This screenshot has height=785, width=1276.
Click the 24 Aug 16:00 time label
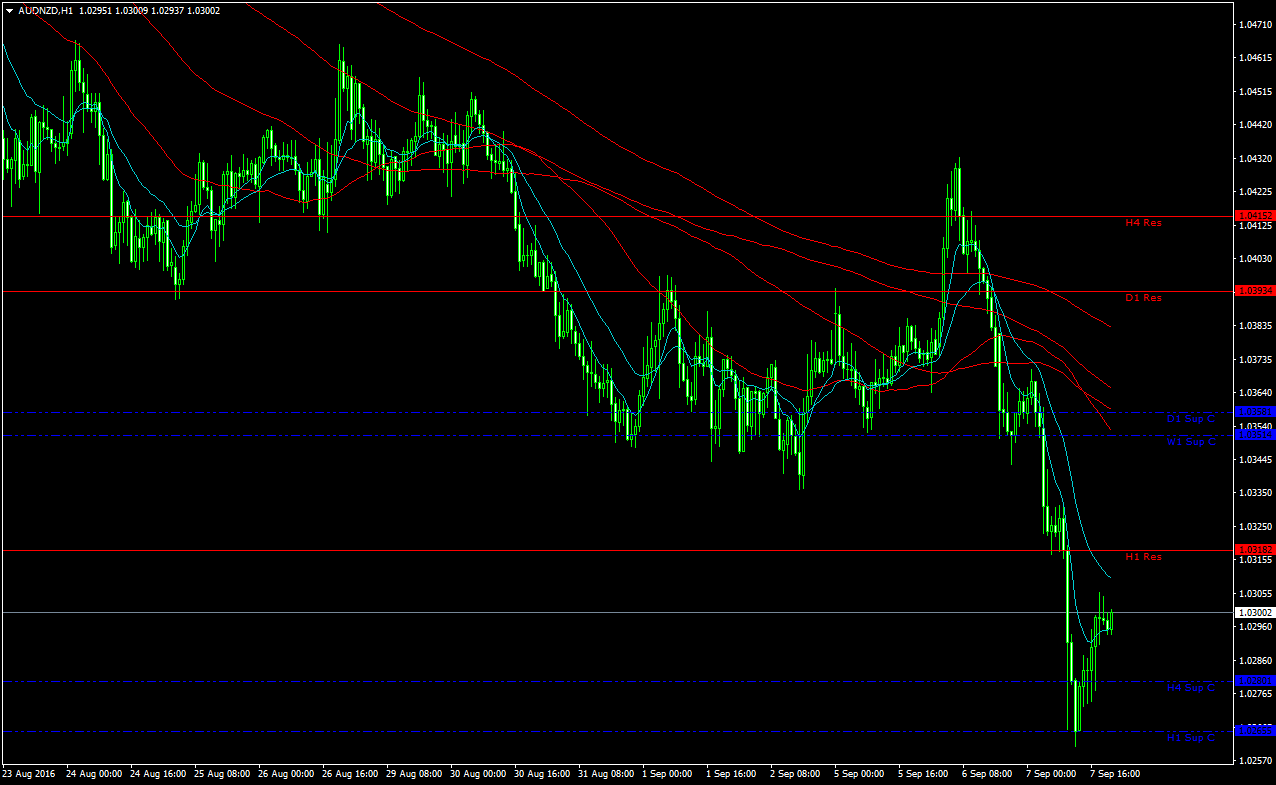coord(158,774)
